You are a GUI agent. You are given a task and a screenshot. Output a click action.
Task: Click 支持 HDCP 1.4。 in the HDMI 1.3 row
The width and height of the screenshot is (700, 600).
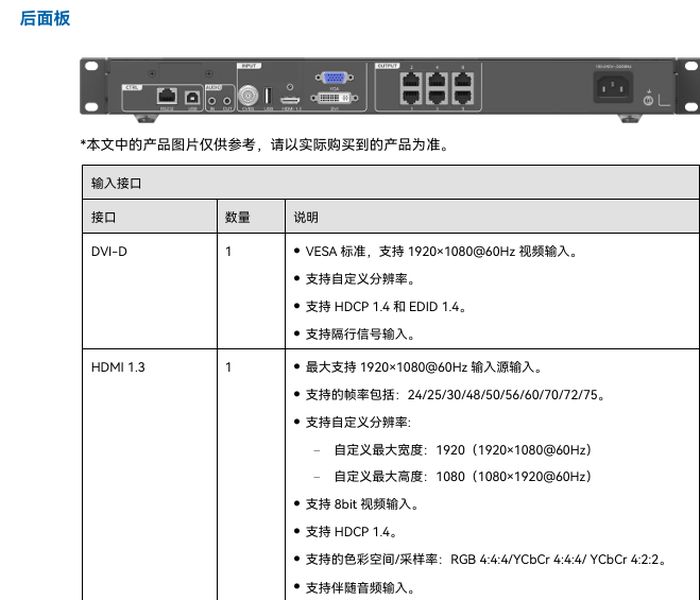coord(351,532)
